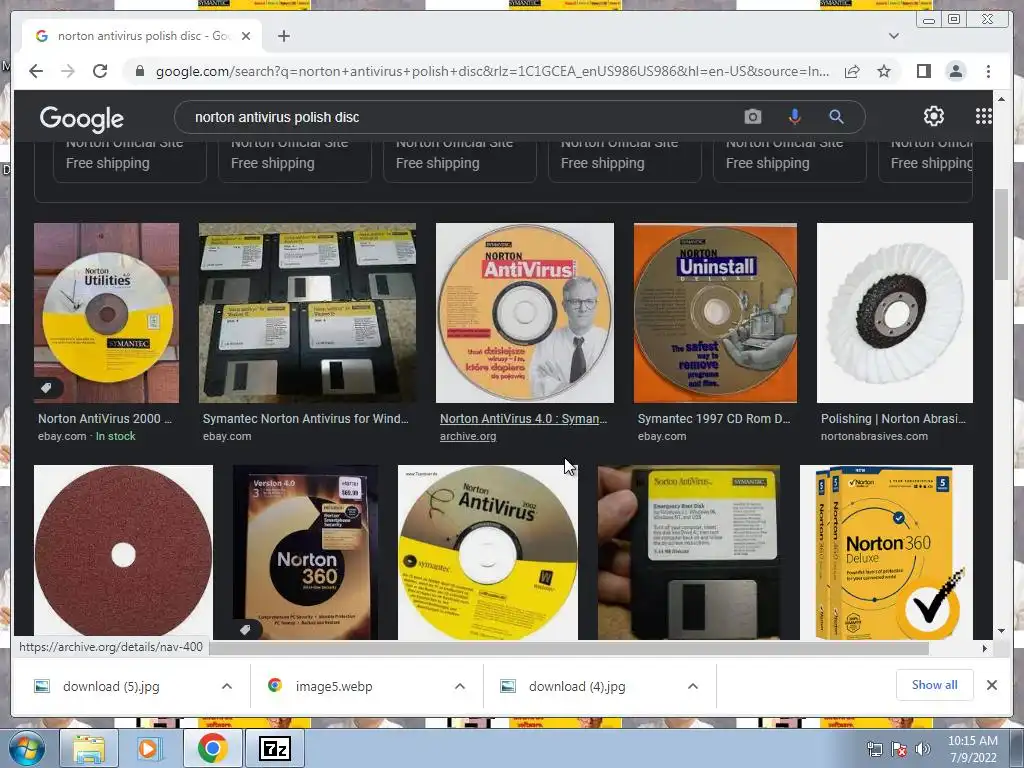Click Show all downloads
This screenshot has width=1024, height=768.
pos(935,685)
